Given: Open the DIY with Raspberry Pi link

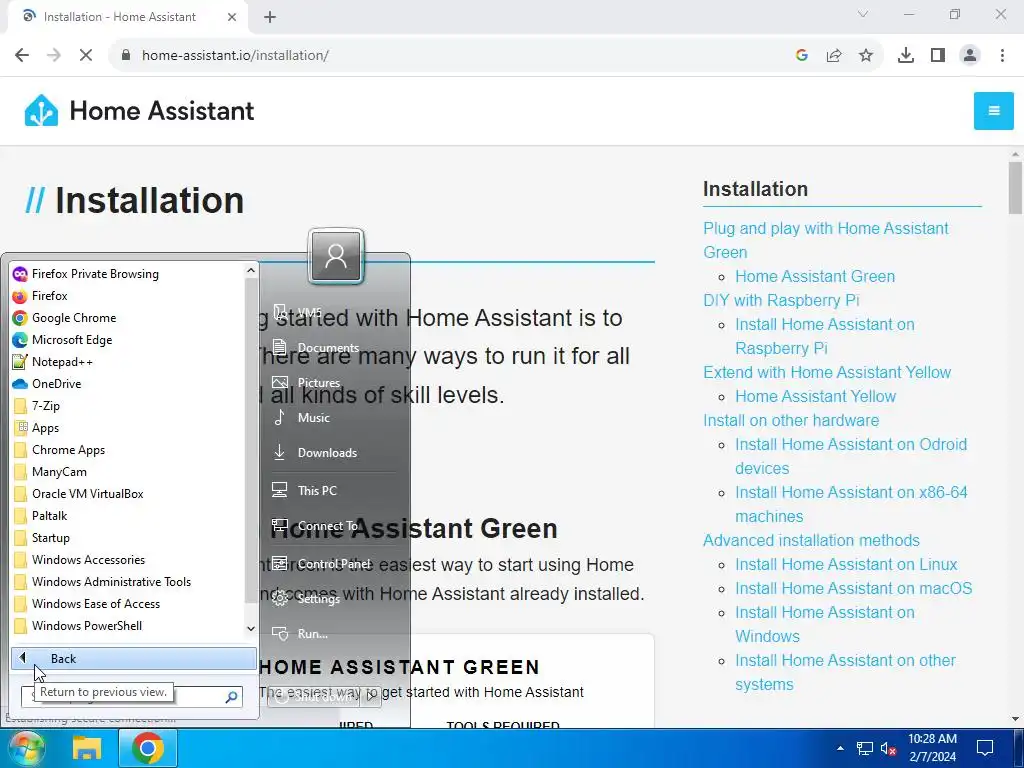Looking at the screenshot, I should [781, 300].
